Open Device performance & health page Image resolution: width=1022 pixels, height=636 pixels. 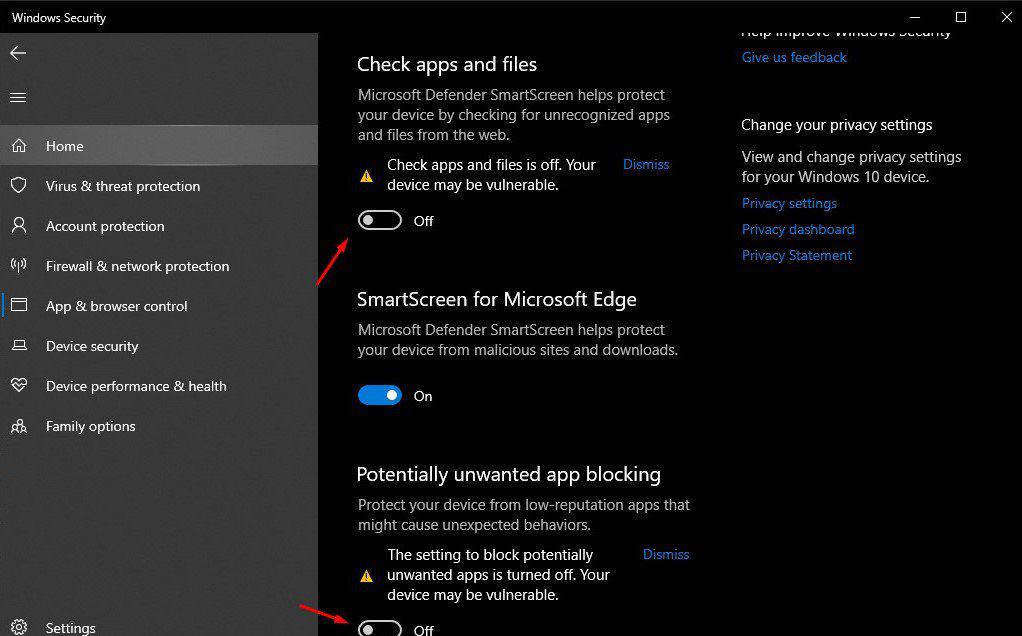159,385
